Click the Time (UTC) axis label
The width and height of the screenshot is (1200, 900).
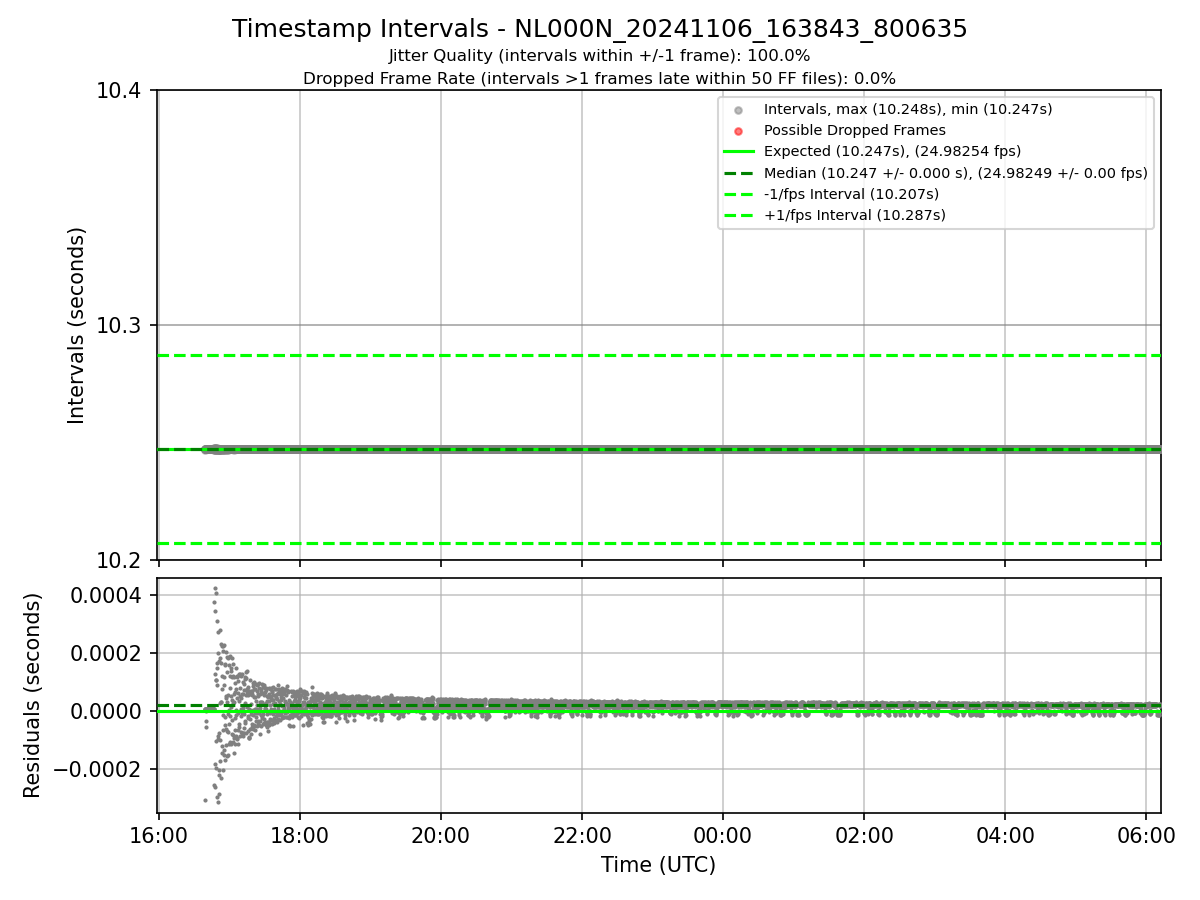pos(659,864)
